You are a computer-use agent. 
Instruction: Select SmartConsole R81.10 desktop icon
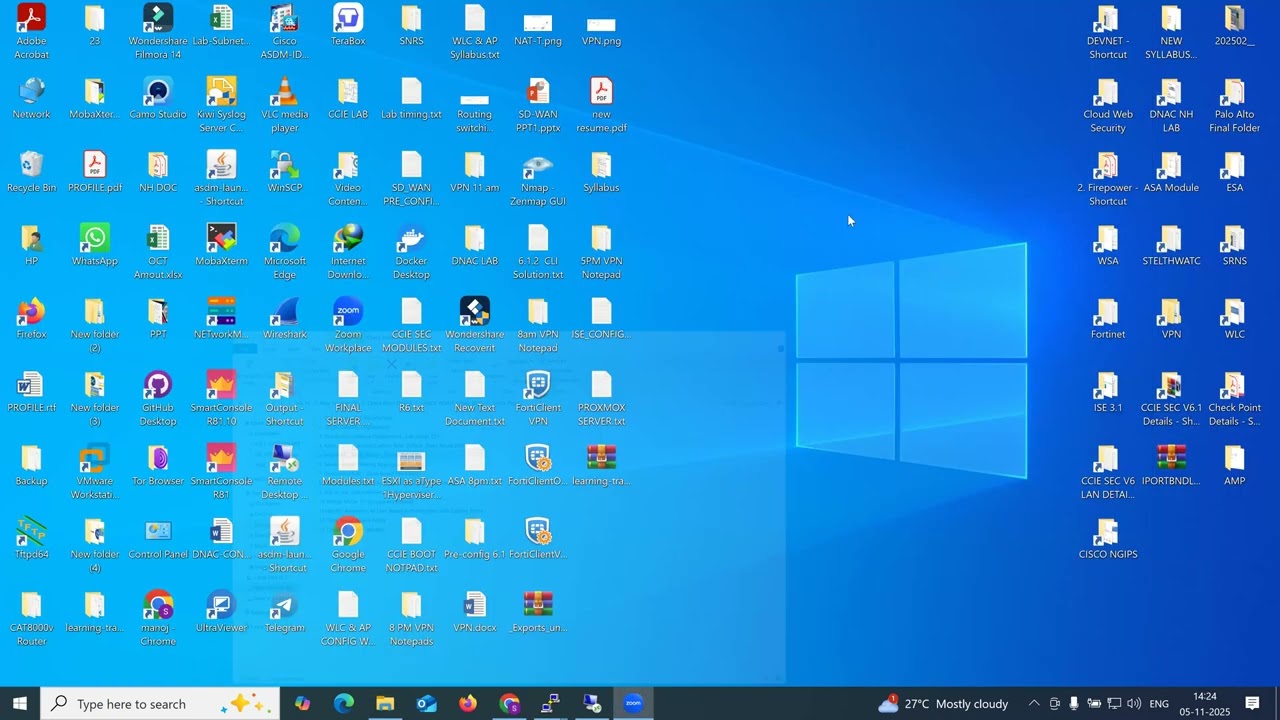coord(221,399)
